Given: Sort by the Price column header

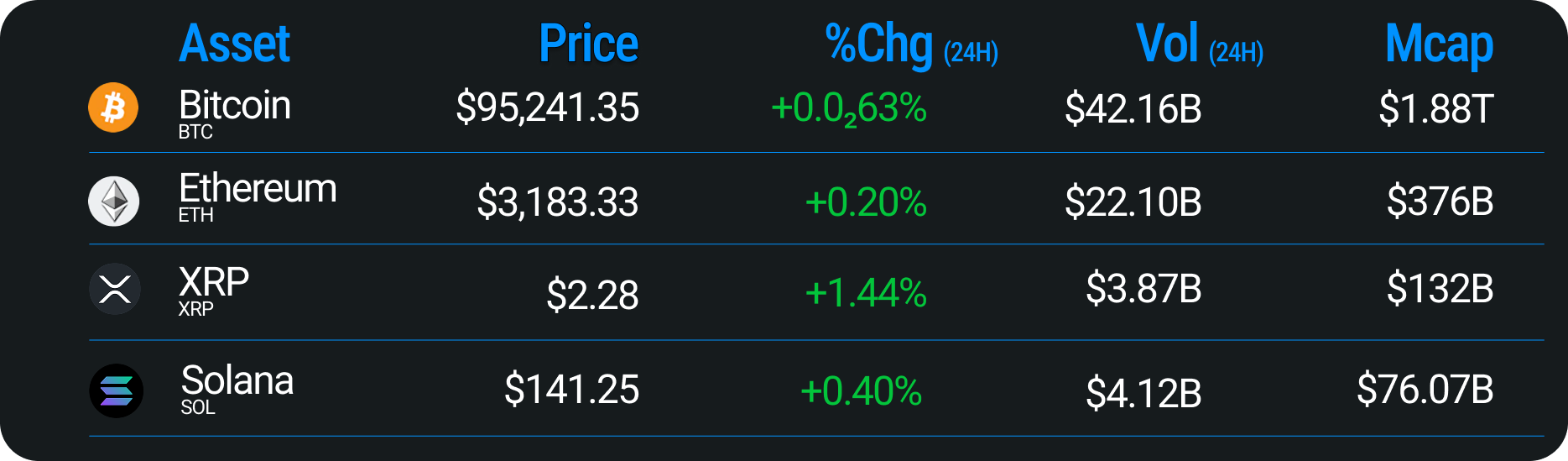Looking at the screenshot, I should tap(588, 44).
